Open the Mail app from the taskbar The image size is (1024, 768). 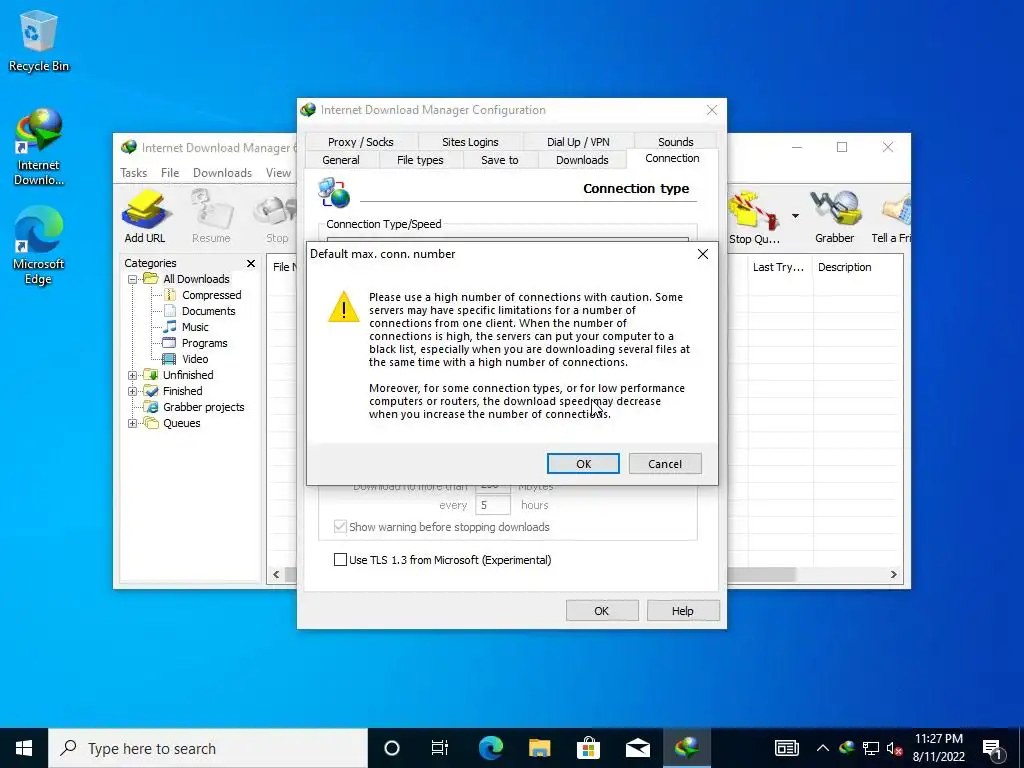[637, 748]
